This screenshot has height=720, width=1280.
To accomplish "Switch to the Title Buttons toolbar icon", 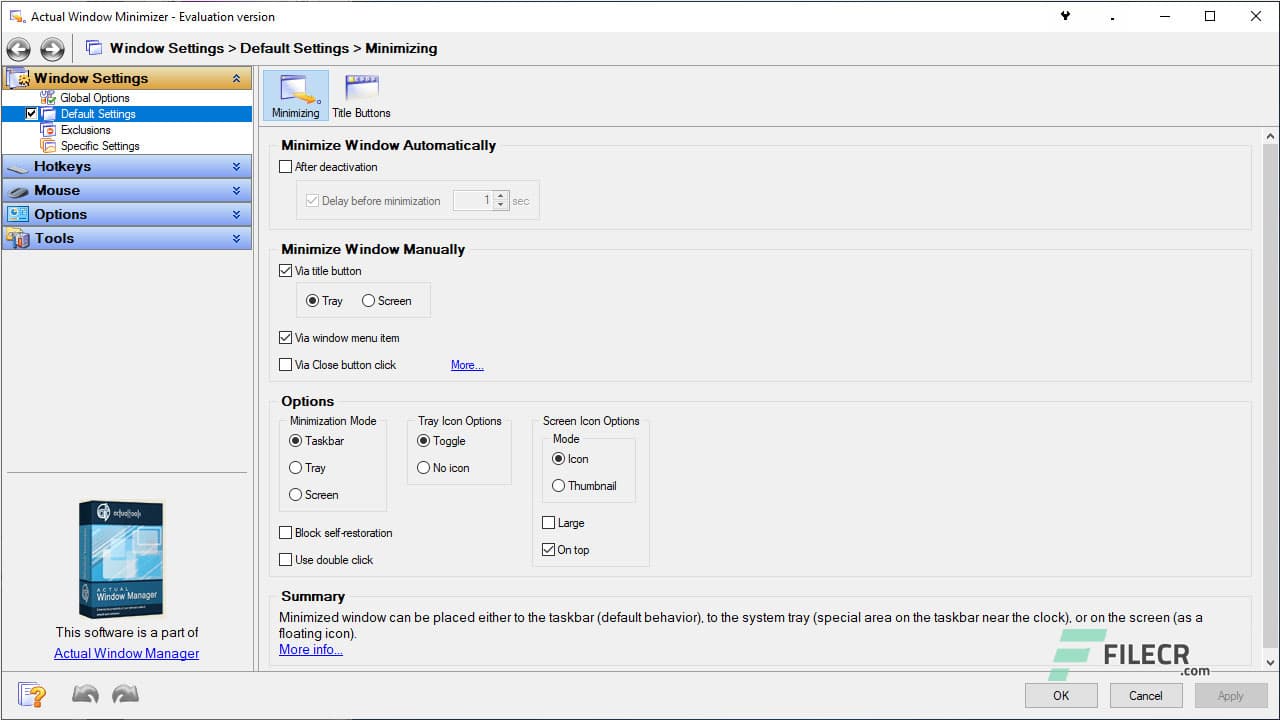I will (361, 95).
